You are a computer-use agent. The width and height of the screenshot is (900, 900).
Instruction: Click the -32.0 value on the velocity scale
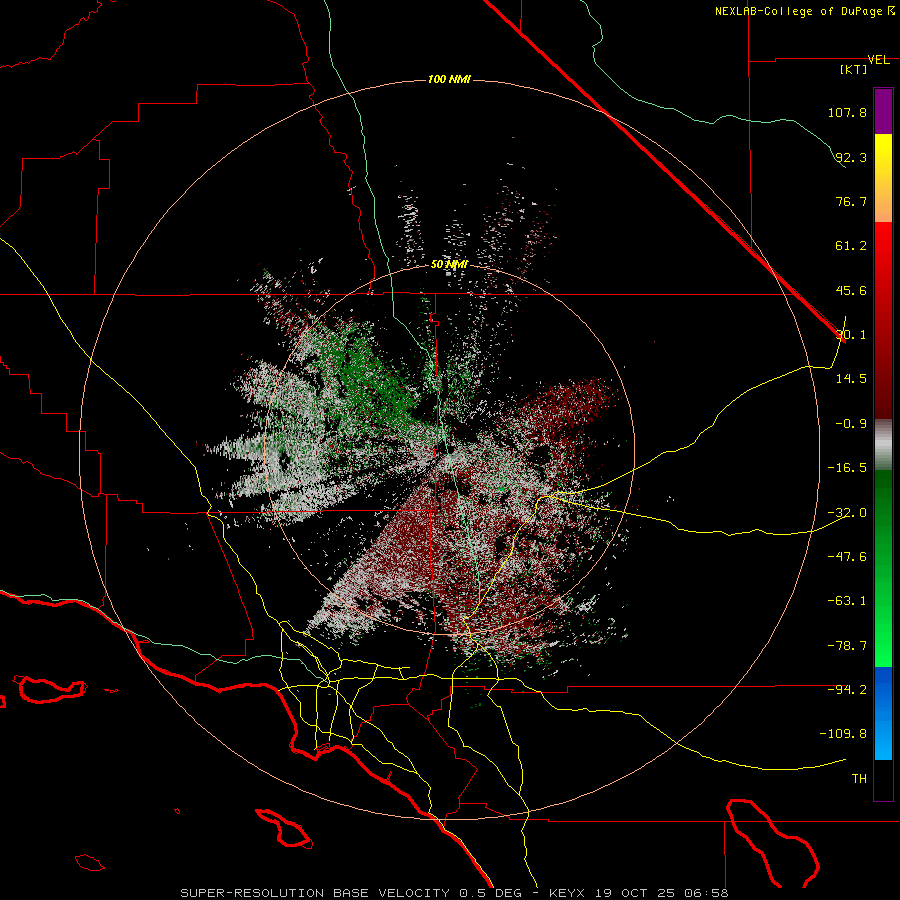(847, 513)
